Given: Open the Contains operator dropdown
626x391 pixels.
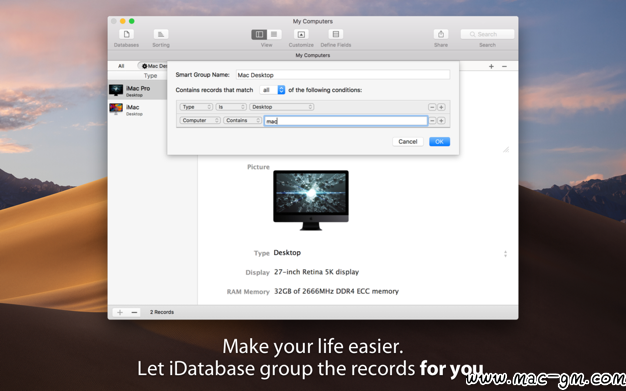Looking at the screenshot, I should click(x=242, y=120).
